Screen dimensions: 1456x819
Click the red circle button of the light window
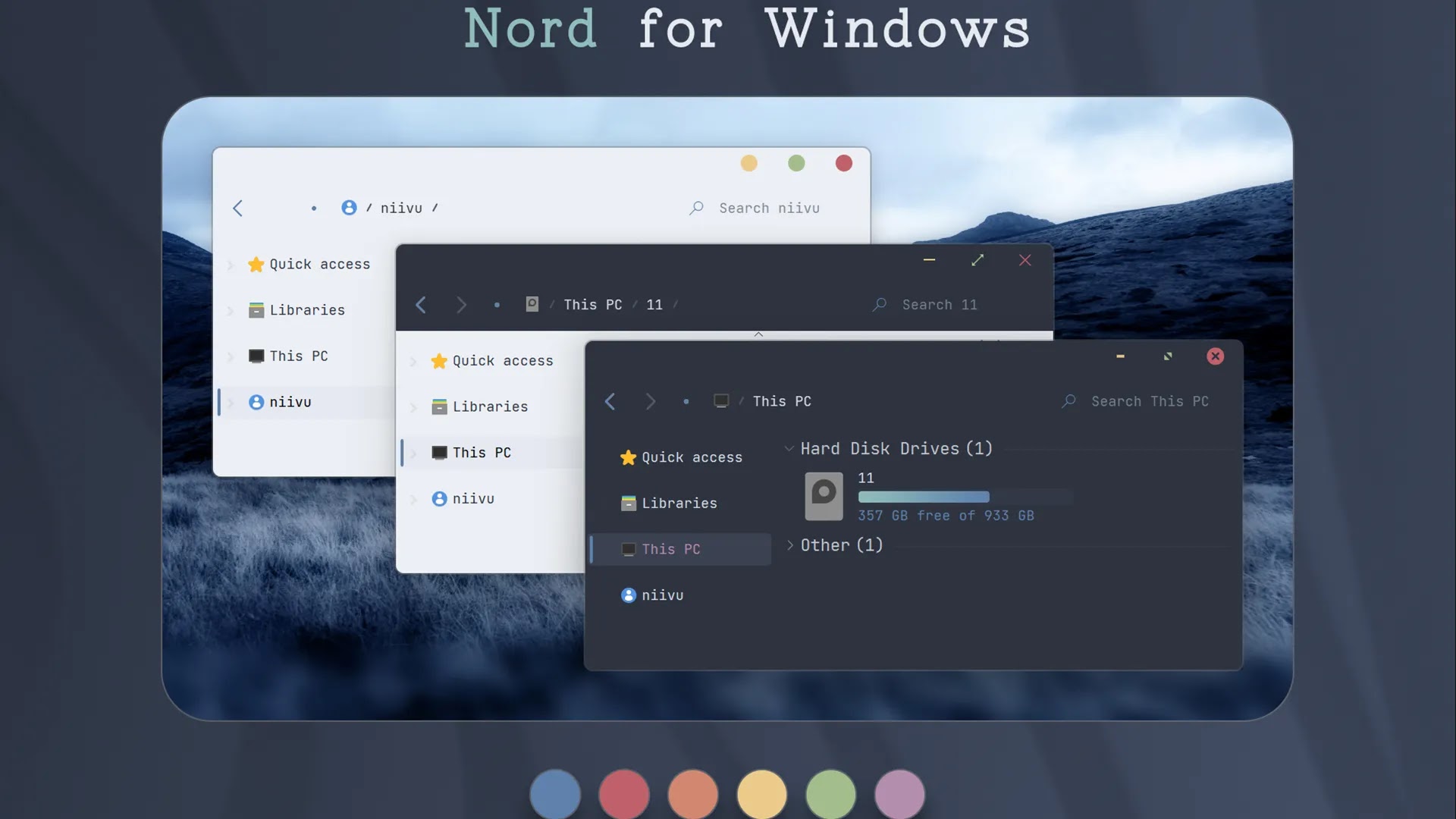(x=844, y=163)
